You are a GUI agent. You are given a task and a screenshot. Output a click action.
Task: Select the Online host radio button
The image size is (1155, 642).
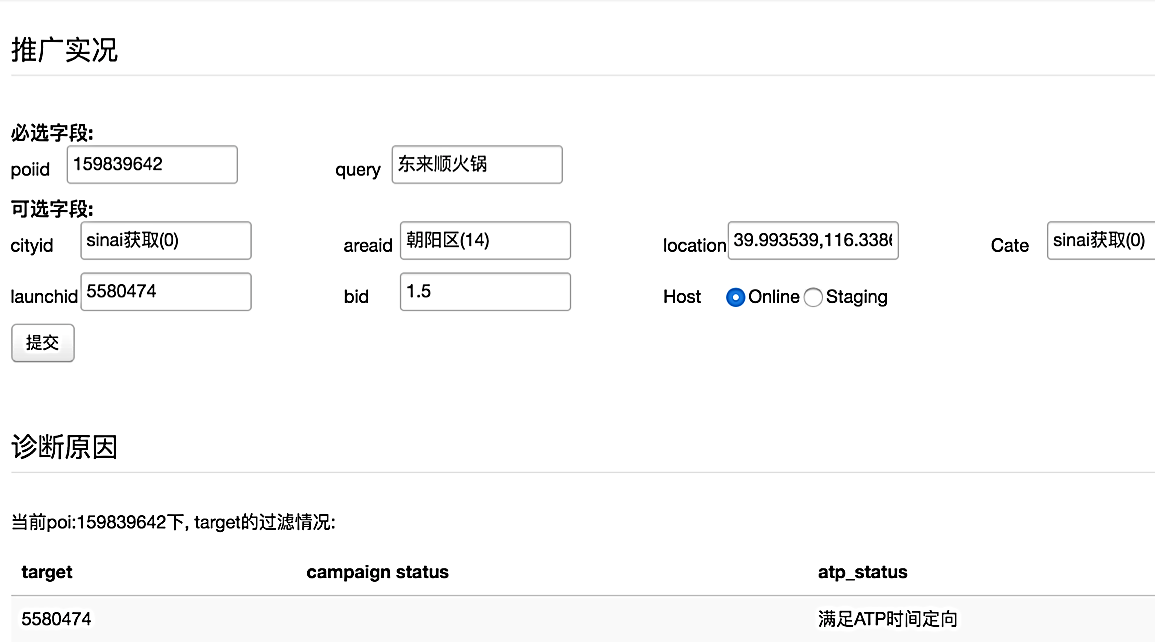[736, 297]
